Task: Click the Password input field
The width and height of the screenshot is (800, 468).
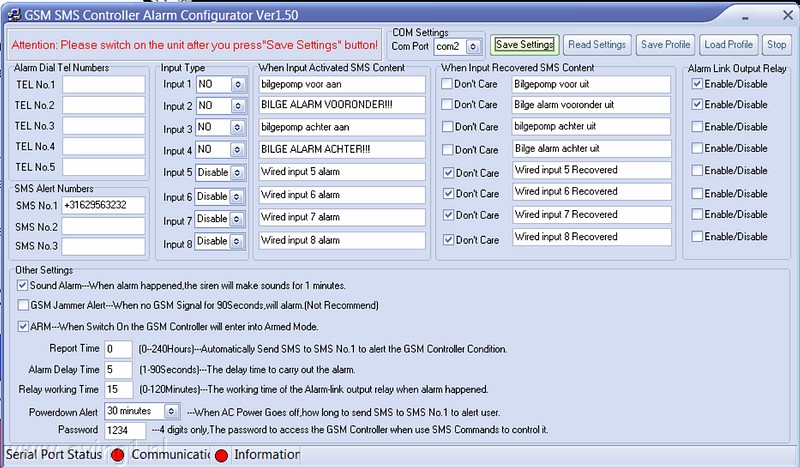Action: [x=125, y=430]
